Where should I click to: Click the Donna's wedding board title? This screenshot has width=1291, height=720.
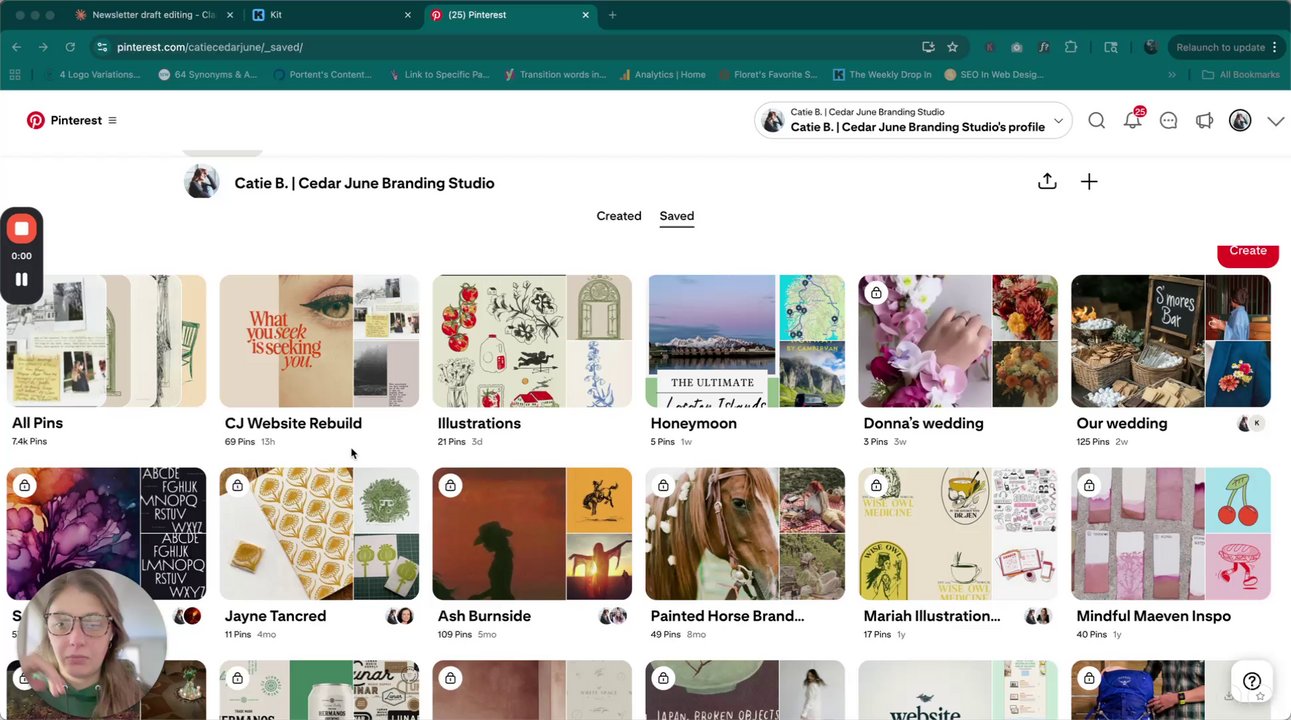coord(923,423)
